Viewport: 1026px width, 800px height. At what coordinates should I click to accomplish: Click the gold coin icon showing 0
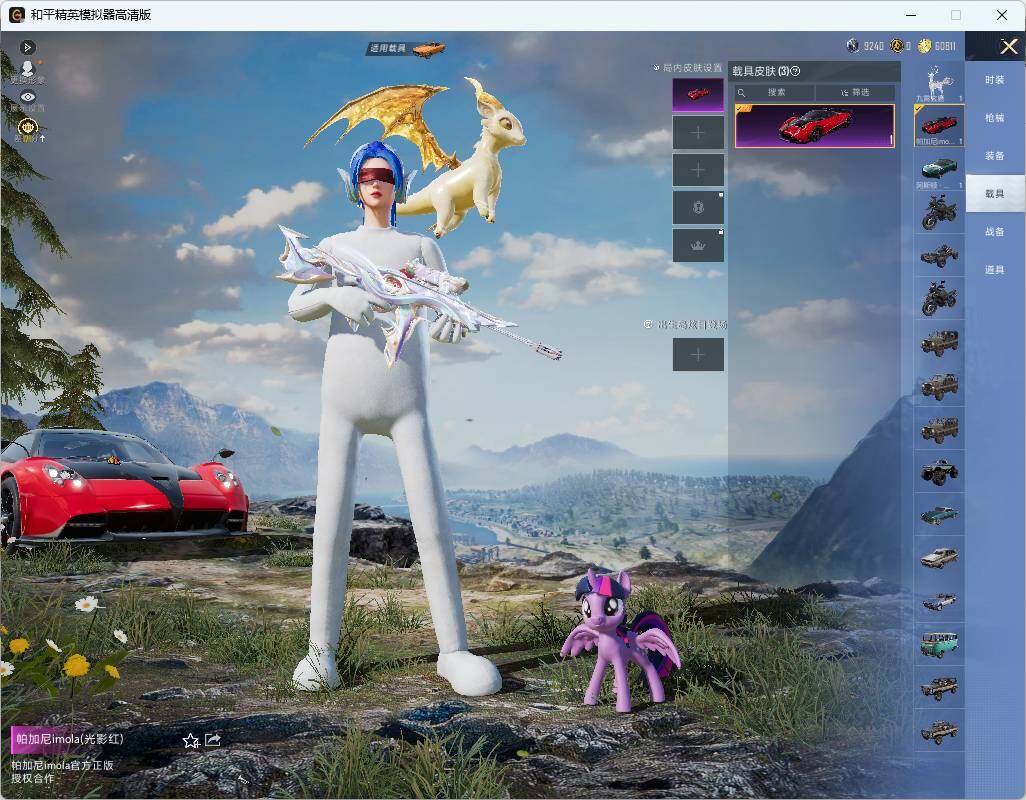pyautogui.click(x=896, y=46)
